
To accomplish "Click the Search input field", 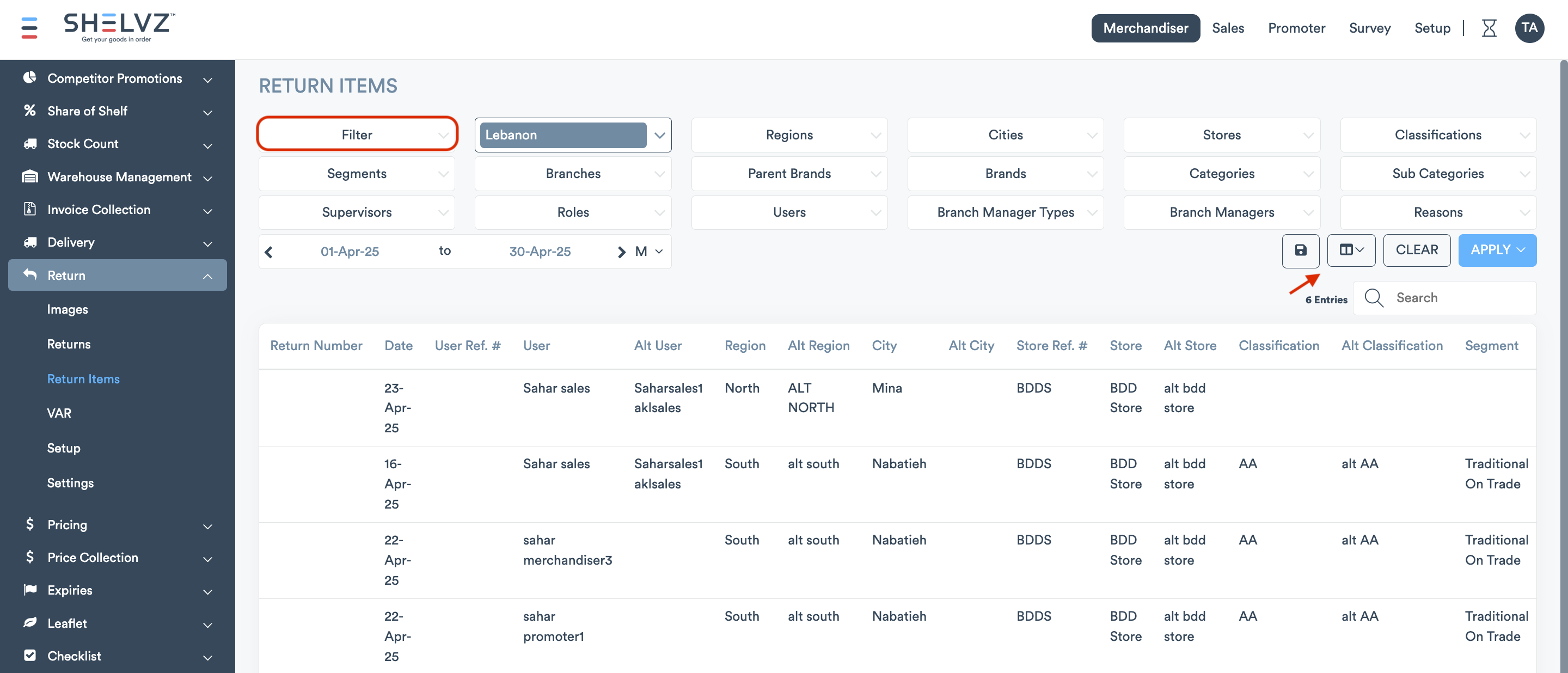I will click(x=1461, y=298).
